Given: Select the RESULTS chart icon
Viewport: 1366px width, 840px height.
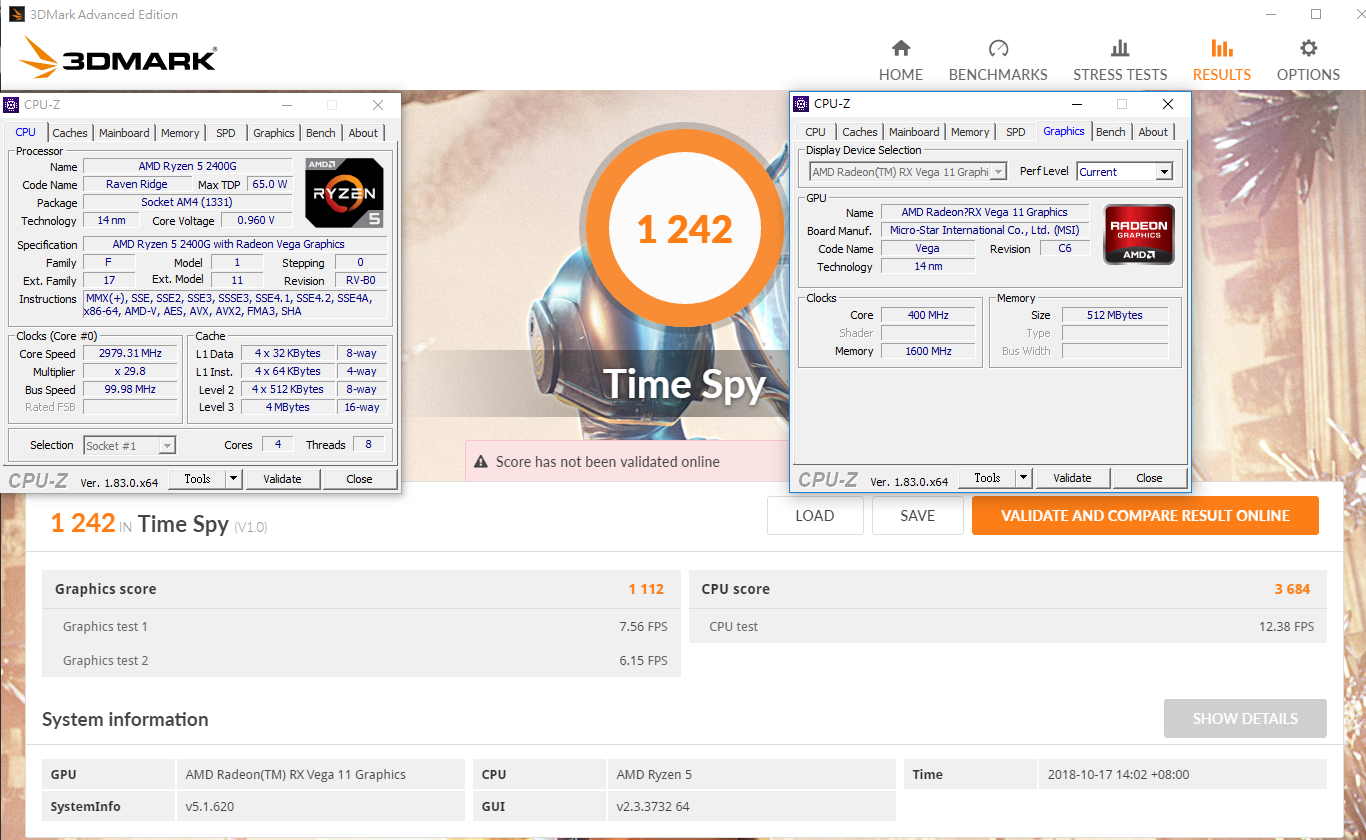Looking at the screenshot, I should tap(1221, 48).
